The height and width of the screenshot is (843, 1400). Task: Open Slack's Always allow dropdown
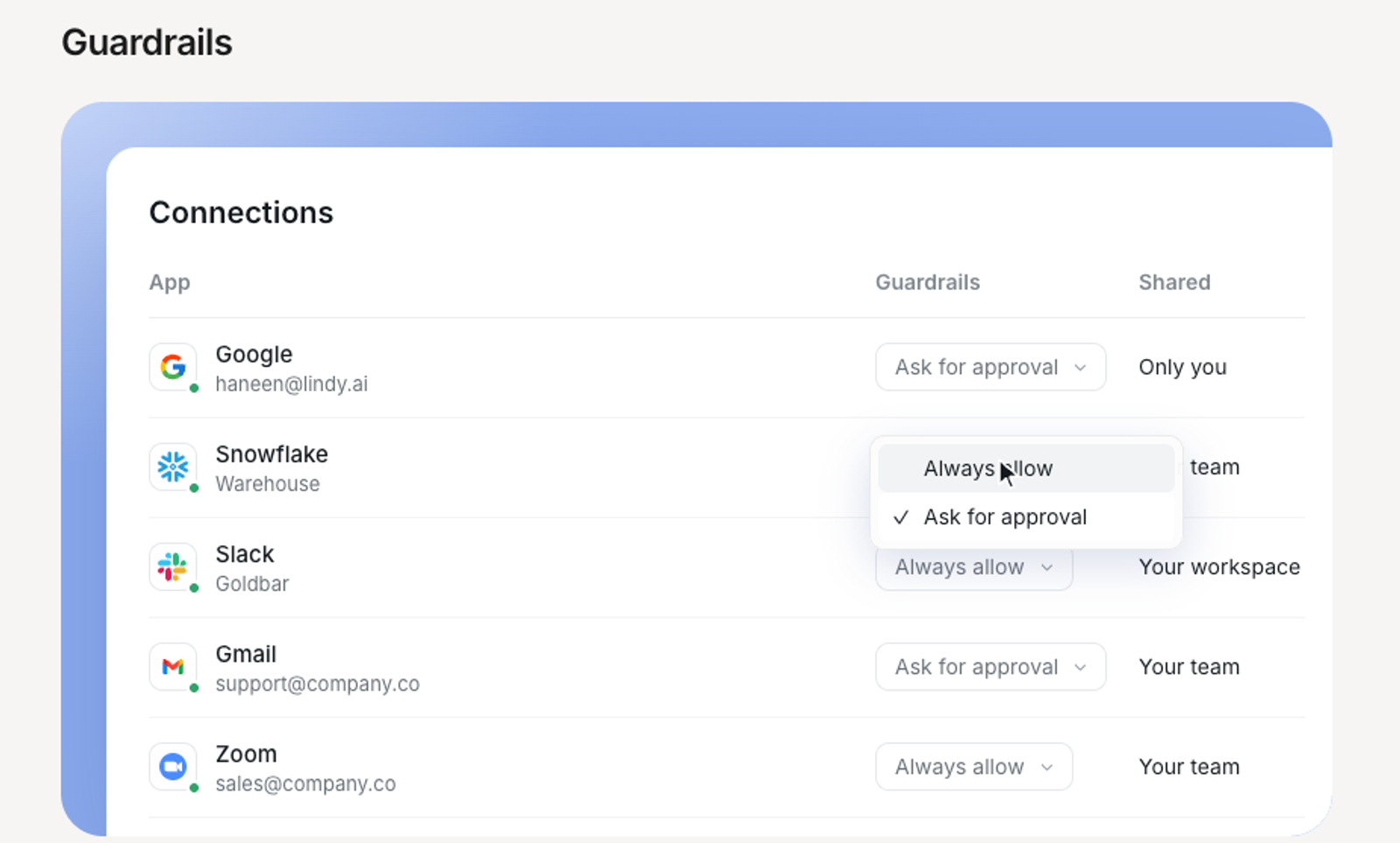click(974, 567)
